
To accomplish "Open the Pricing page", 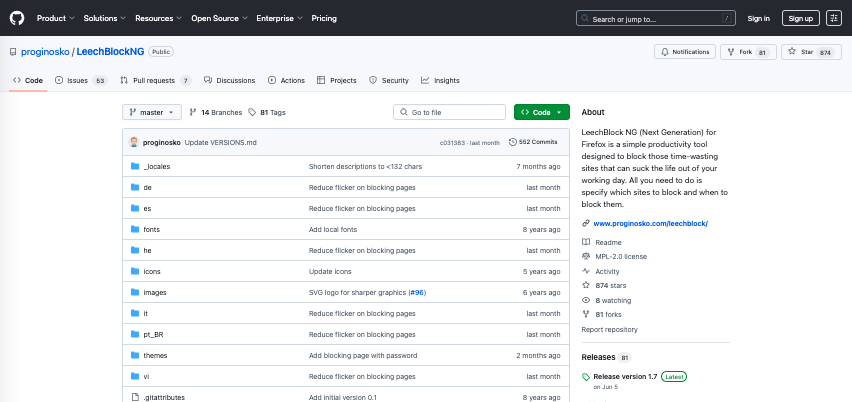I will (x=324, y=18).
